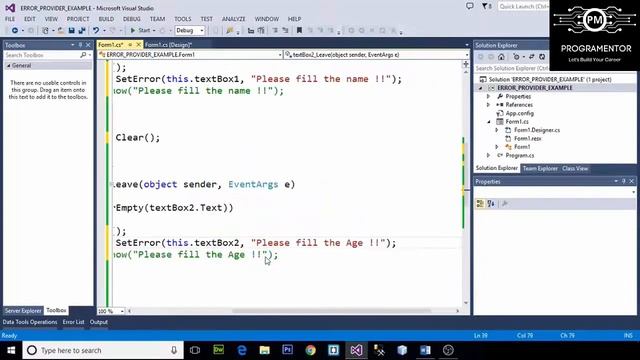The image size is (640, 360).
Task: Open the Server Explorer tab
Action: coord(23,311)
